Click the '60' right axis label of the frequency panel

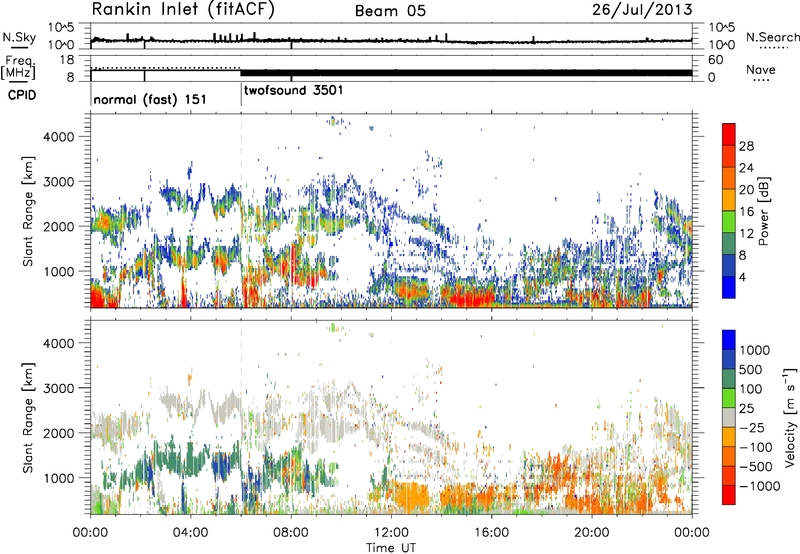click(x=715, y=60)
